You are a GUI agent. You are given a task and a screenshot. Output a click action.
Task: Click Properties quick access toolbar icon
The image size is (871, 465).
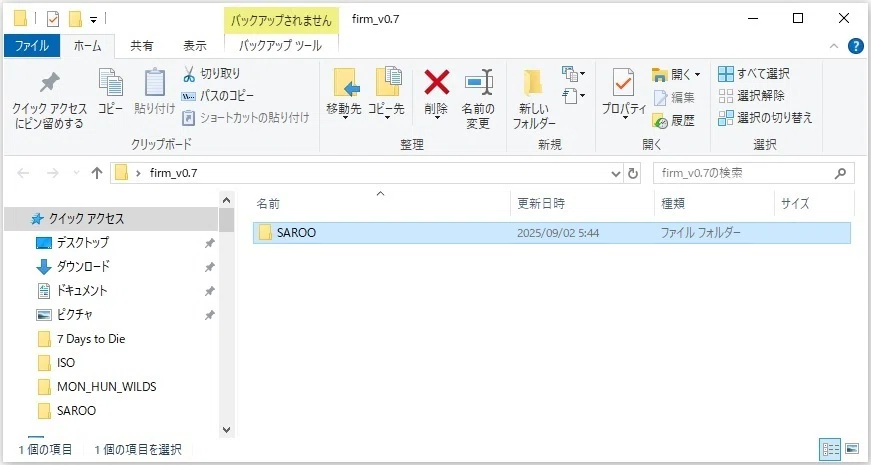53,19
